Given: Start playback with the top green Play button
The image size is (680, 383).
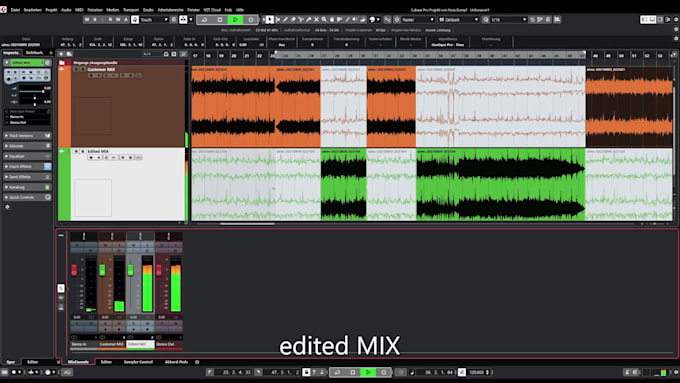Looking at the screenshot, I should [235, 20].
